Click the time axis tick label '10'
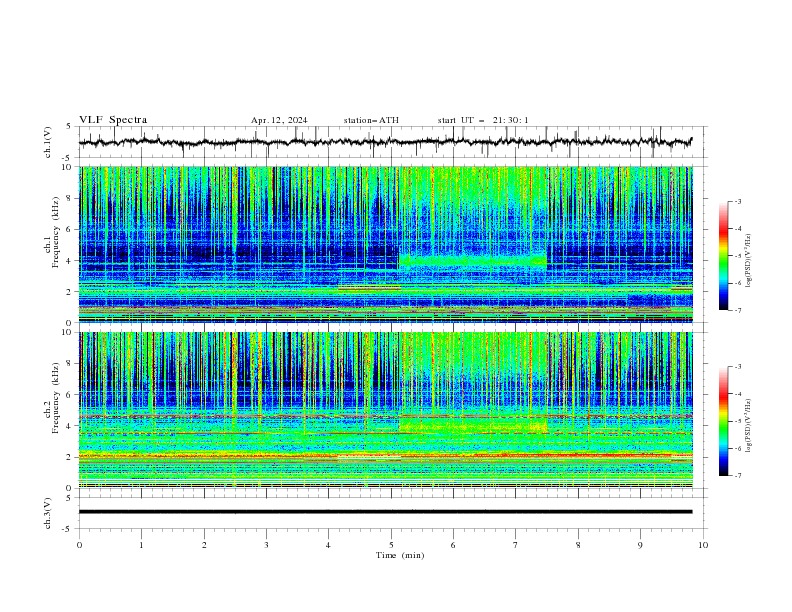 703,545
